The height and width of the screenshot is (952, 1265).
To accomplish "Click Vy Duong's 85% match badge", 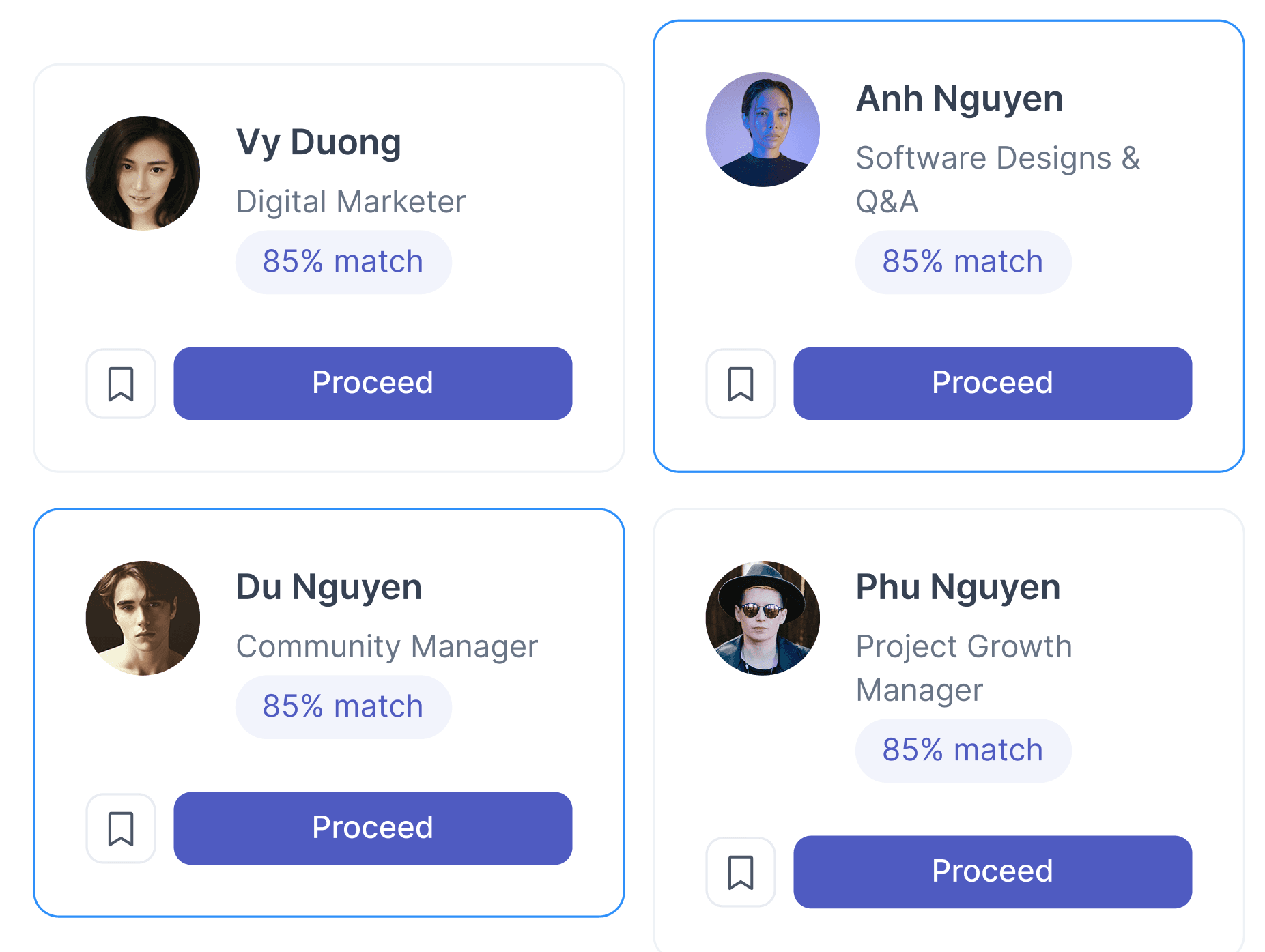I will [343, 262].
